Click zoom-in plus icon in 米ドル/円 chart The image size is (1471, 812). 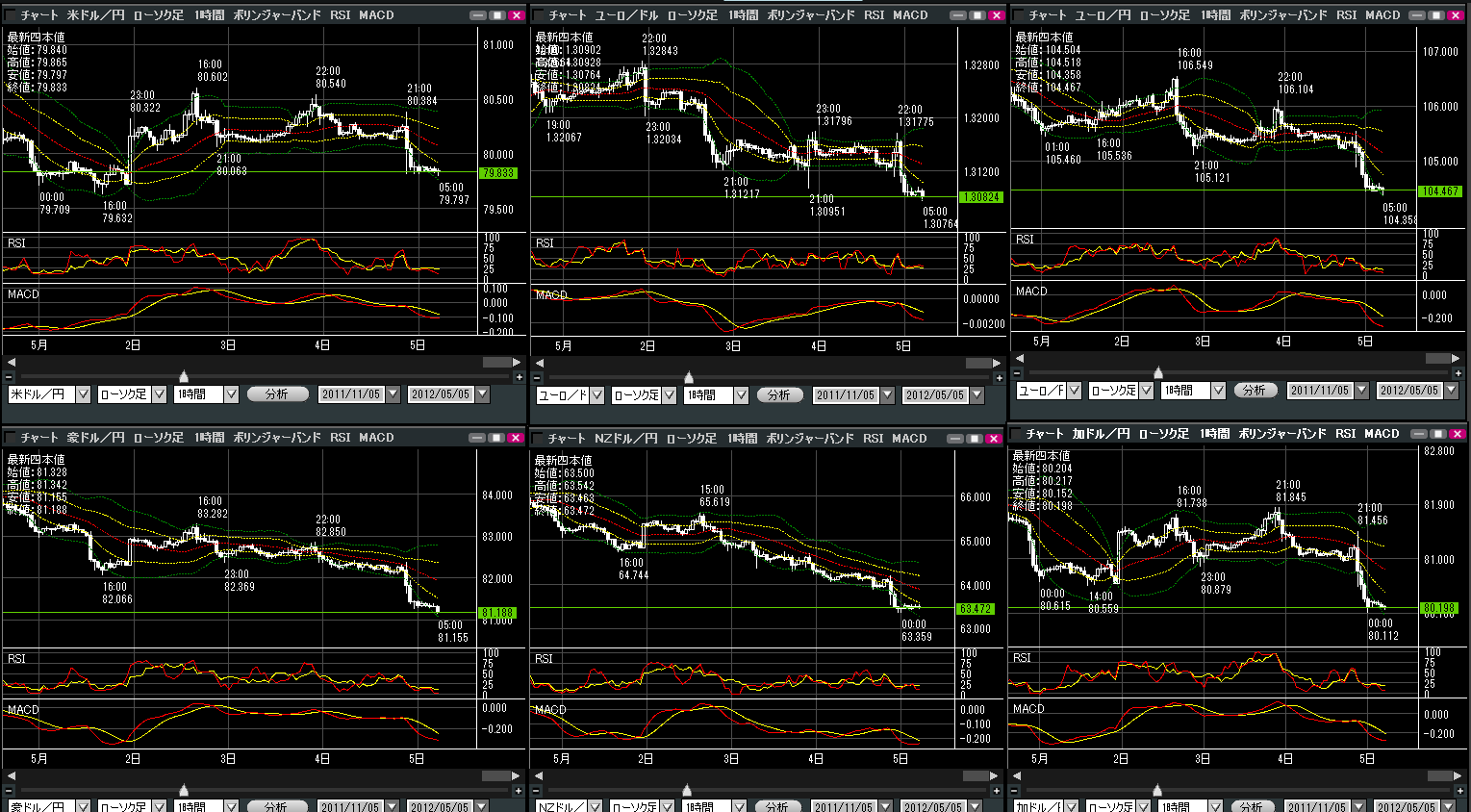[x=520, y=377]
